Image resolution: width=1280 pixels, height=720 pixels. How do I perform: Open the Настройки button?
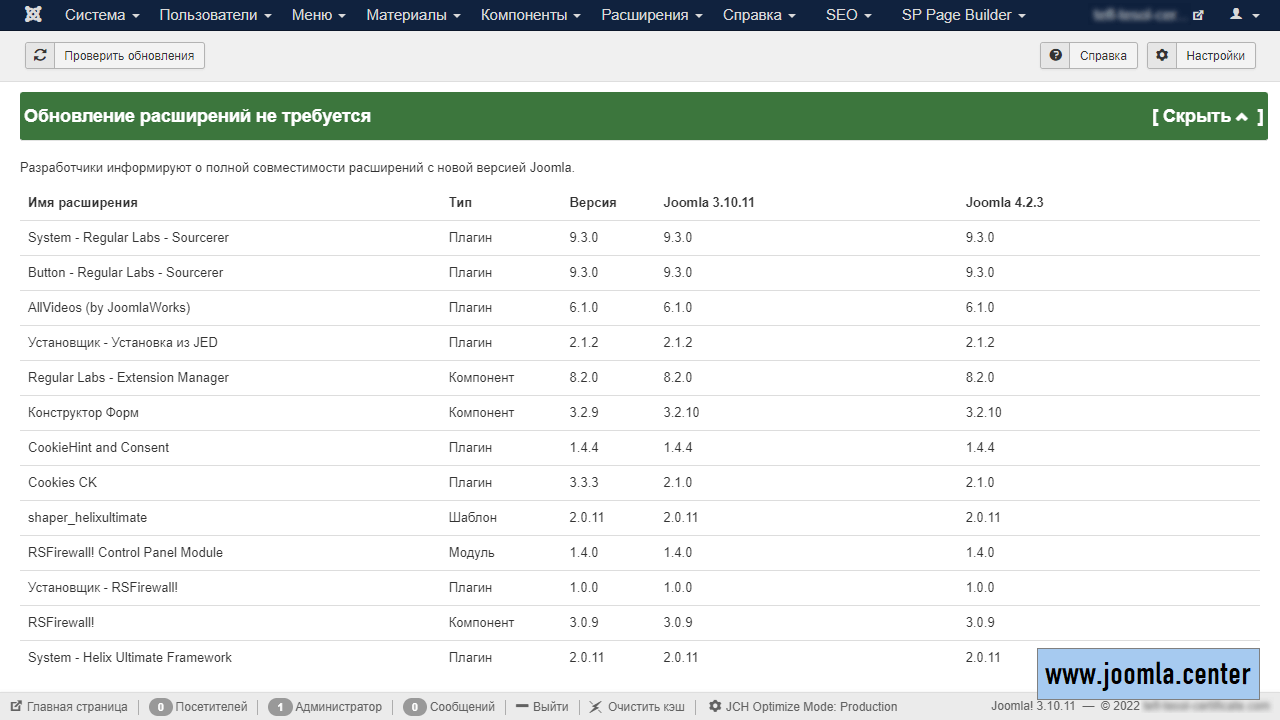pyautogui.click(x=1201, y=56)
